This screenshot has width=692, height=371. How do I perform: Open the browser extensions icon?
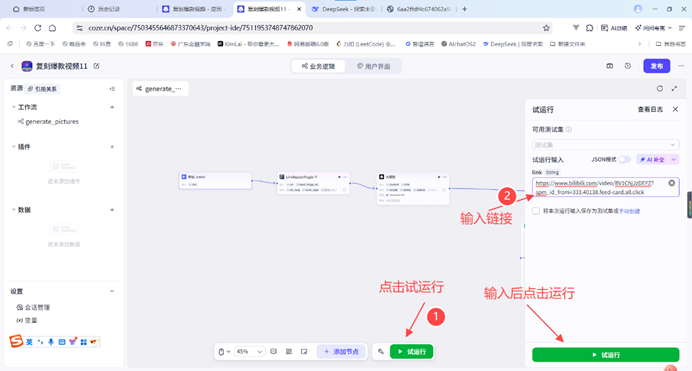click(x=590, y=28)
